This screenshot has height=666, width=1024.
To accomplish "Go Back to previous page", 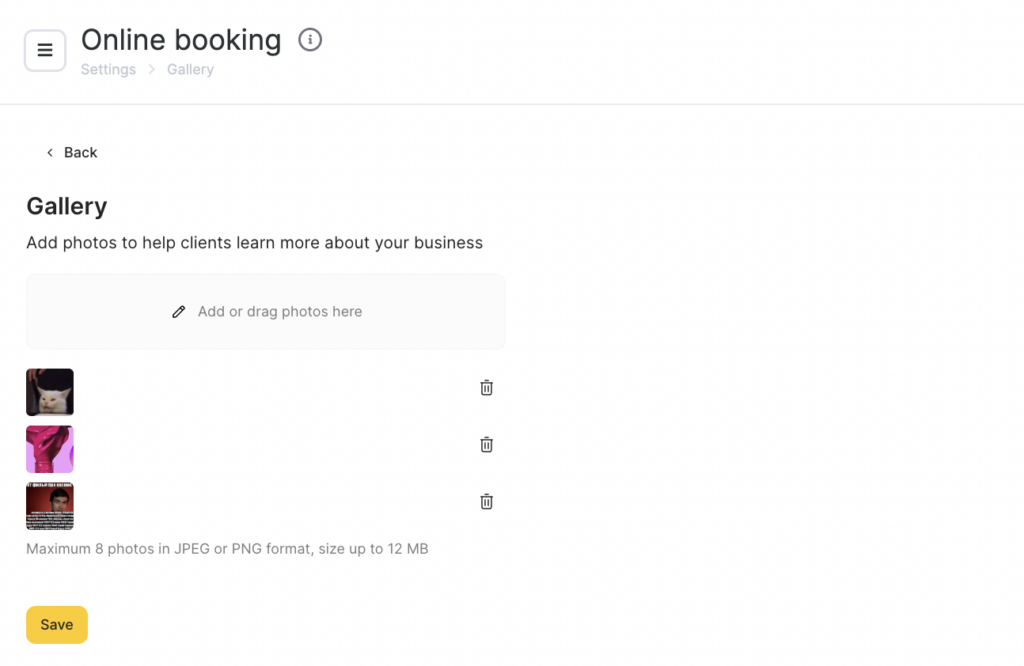I will point(80,153).
